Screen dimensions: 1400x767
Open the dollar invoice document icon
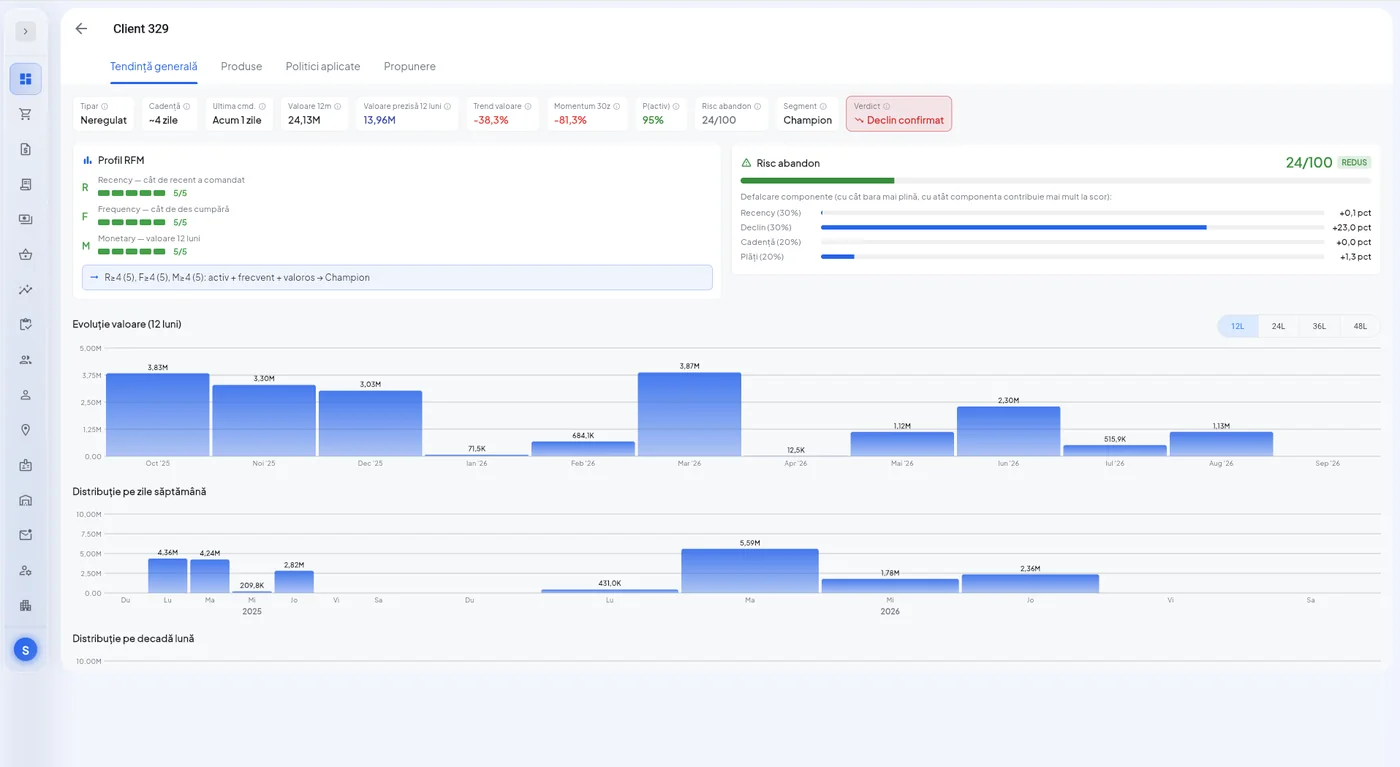(26, 149)
